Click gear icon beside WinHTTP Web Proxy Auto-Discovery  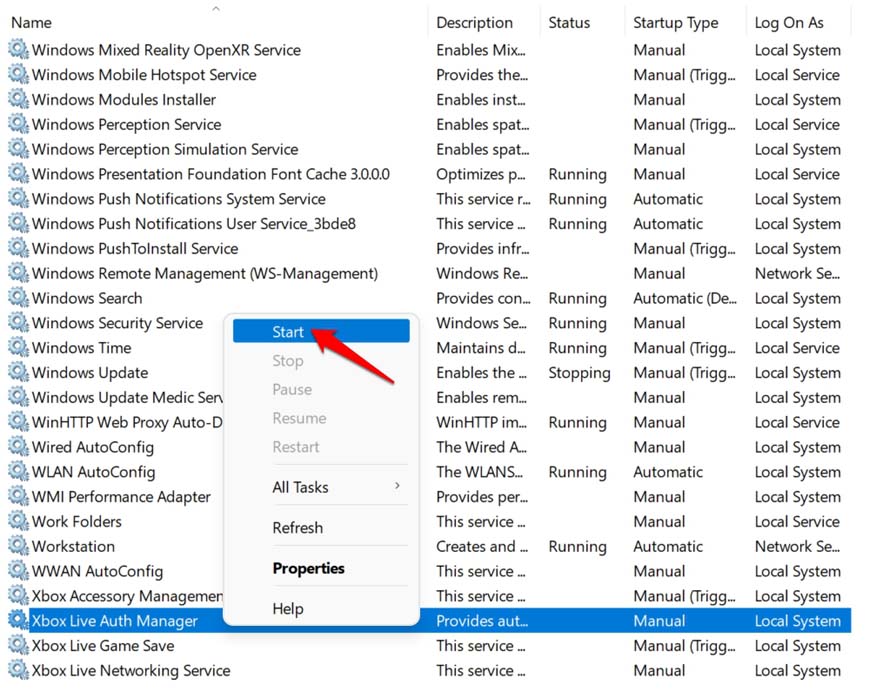coord(18,422)
